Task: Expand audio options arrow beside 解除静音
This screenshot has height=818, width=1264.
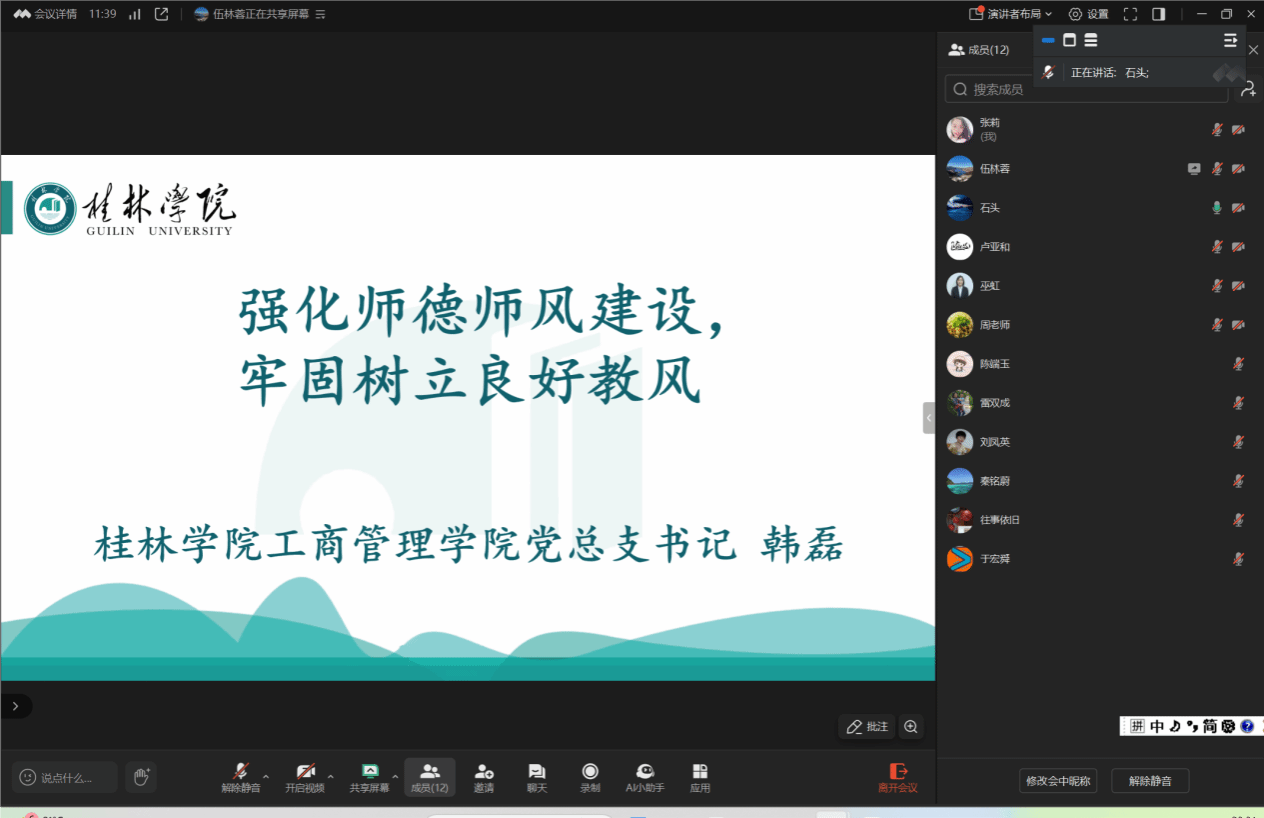Action: tap(266, 776)
